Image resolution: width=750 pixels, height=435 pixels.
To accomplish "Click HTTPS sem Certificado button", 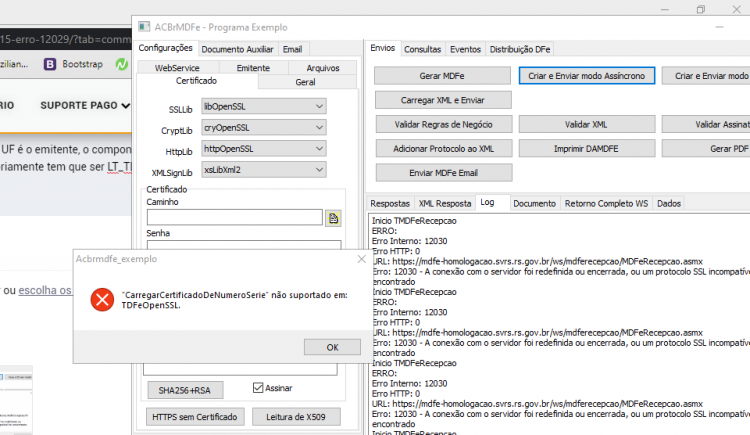I will tap(195, 417).
